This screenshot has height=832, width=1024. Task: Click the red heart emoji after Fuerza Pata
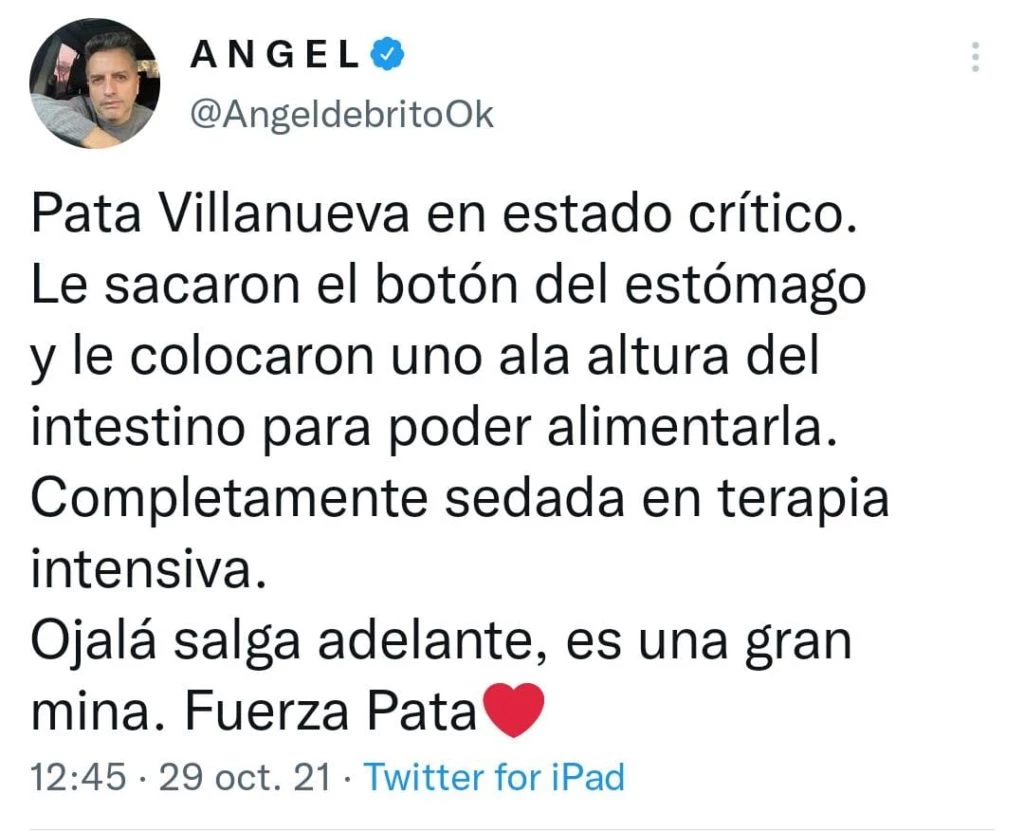(x=513, y=710)
